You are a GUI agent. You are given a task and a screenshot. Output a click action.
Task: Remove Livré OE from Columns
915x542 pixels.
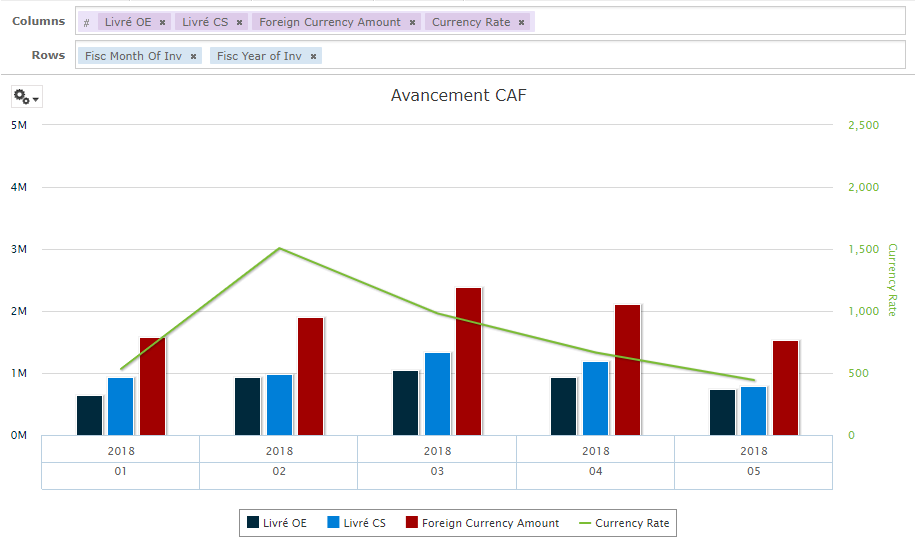(162, 23)
